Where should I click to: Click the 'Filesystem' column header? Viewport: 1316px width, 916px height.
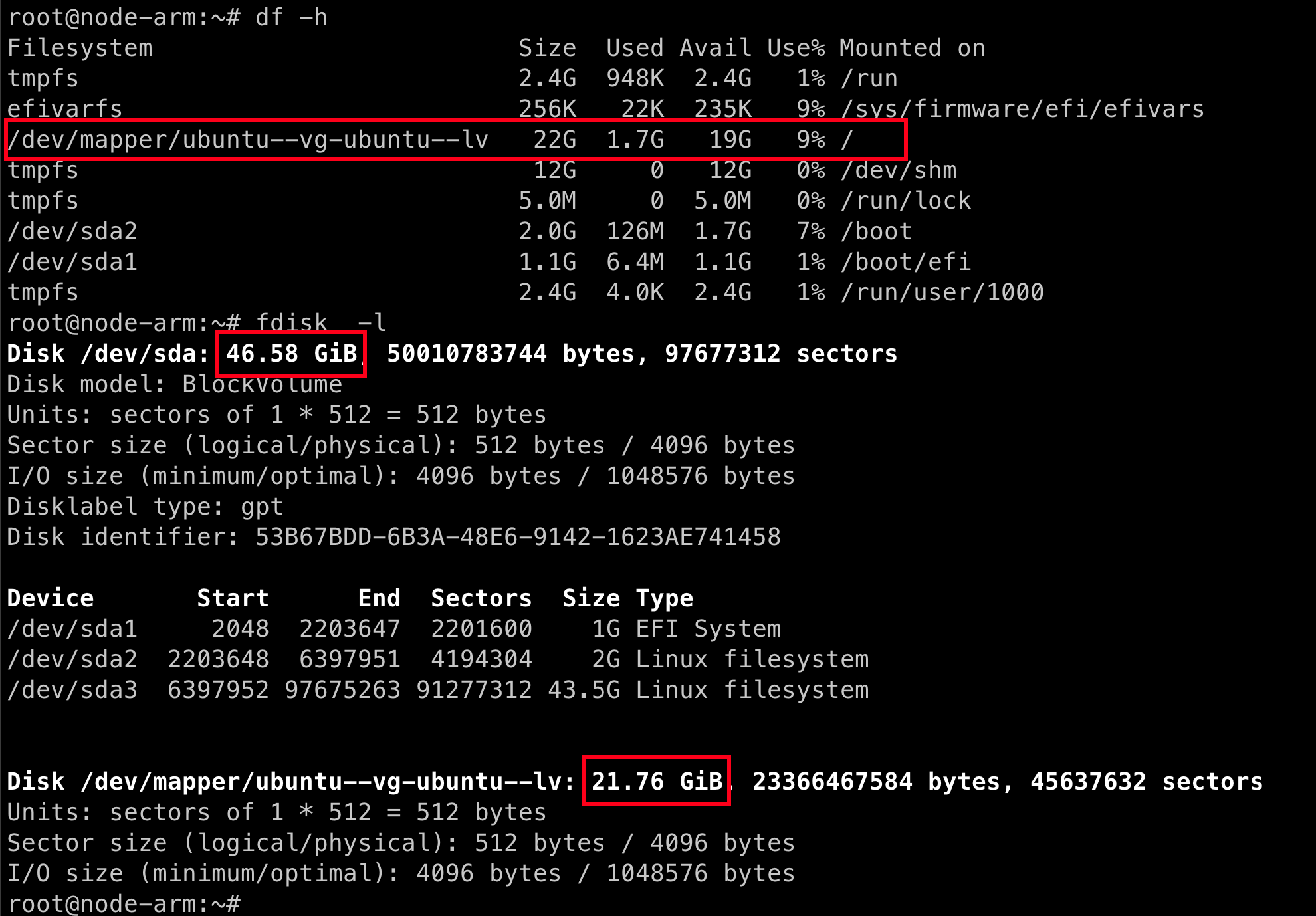point(80,48)
